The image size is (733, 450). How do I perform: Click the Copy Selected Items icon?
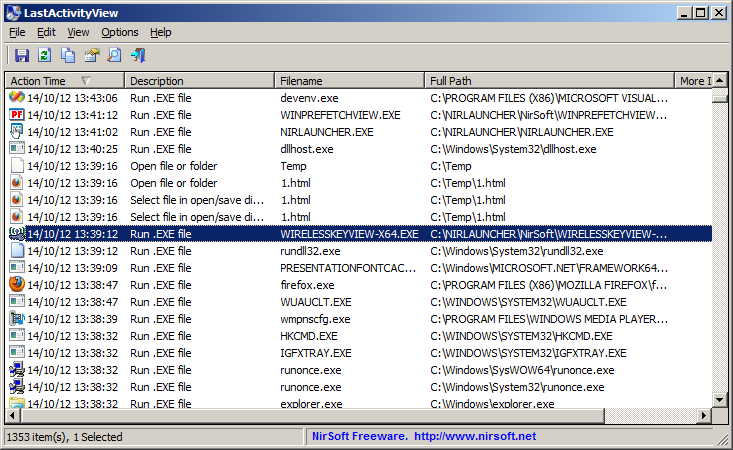click(68, 56)
